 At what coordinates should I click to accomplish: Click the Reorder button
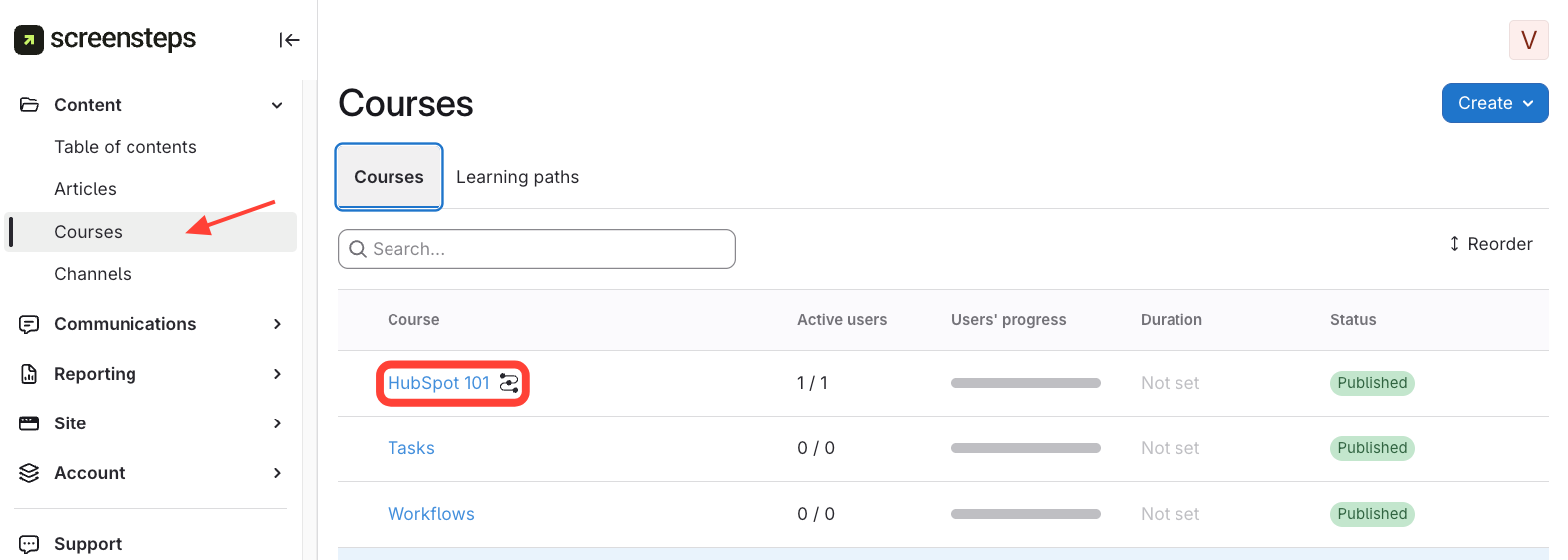(x=1491, y=244)
